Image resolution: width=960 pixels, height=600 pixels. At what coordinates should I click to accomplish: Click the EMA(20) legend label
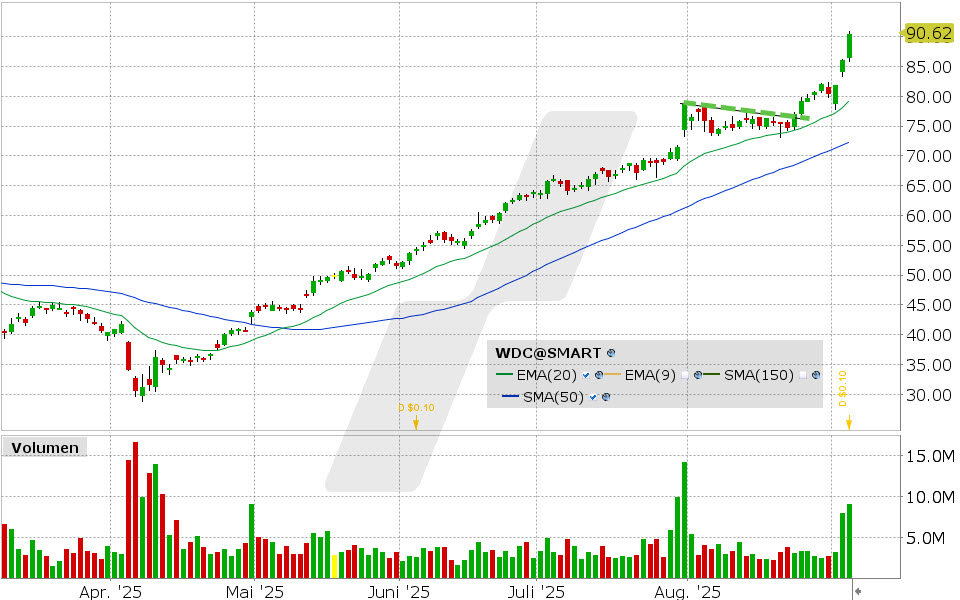547,375
